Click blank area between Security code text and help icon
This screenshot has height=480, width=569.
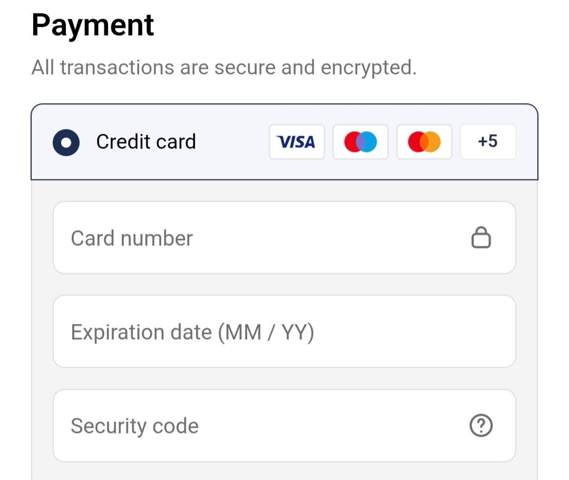click(x=334, y=426)
